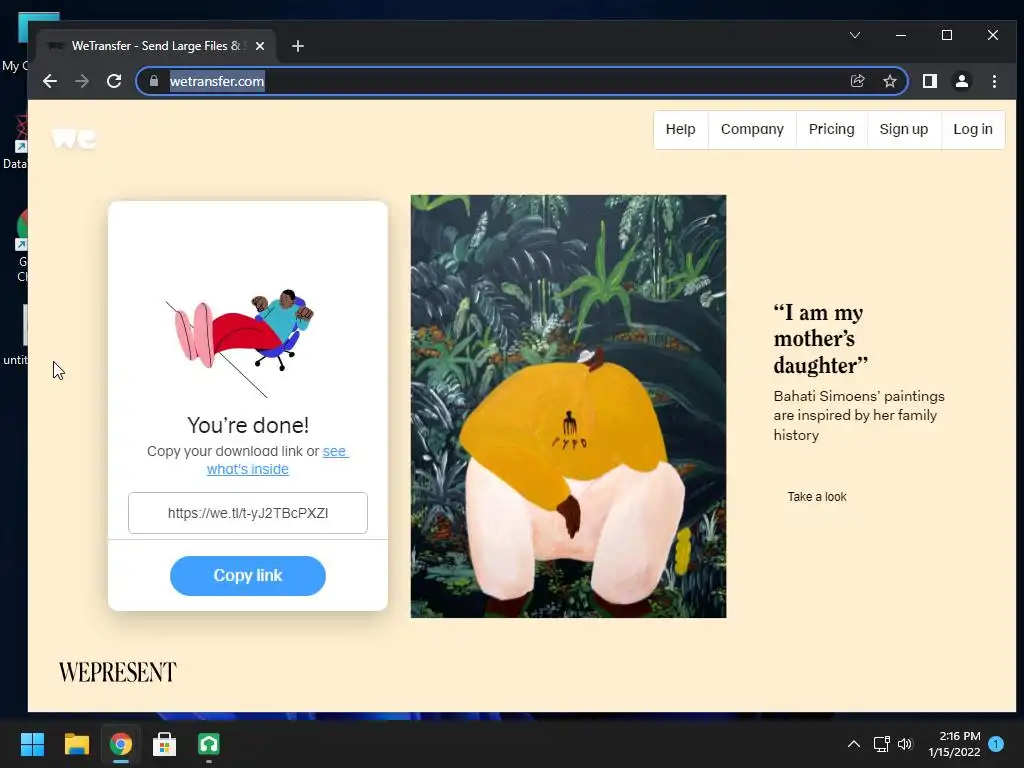This screenshot has width=1024, height=768.
Task: Click the browser forward arrow
Action: (82, 81)
